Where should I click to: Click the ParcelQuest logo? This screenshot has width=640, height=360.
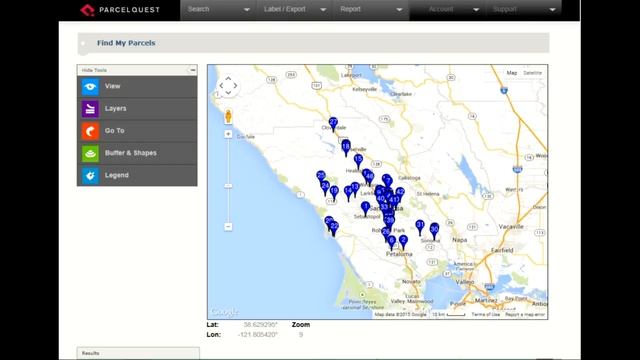[x=120, y=10]
